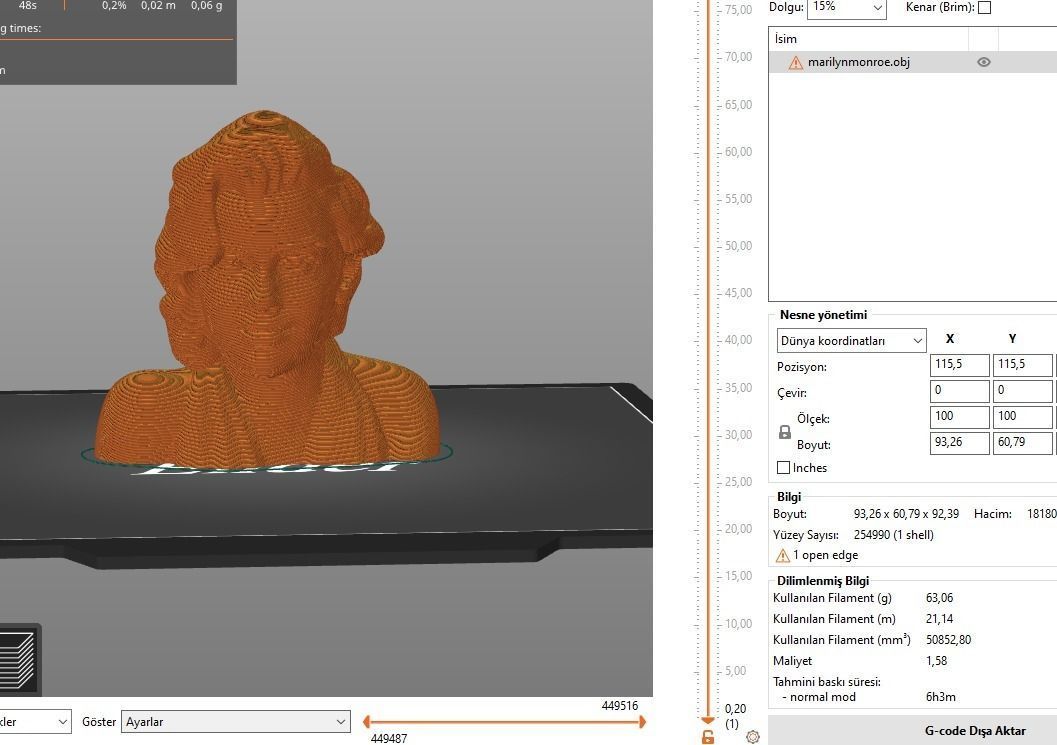This screenshot has height=745, width=1057.
Task: Toggle the orange padlock under the vertical slider
Action: pos(707,737)
